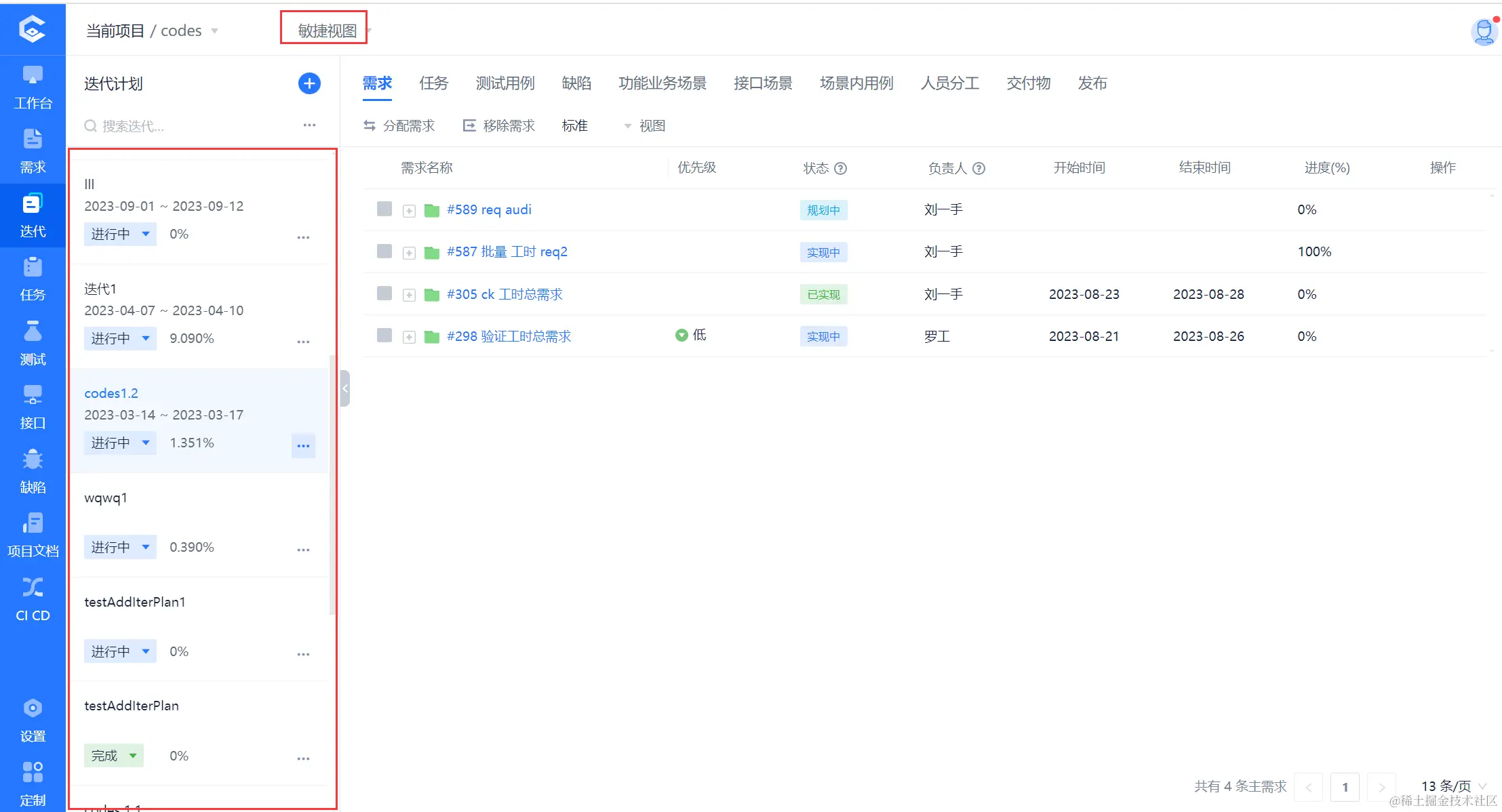
Task: Switch to the 缺陷 tab
Action: pos(576,83)
